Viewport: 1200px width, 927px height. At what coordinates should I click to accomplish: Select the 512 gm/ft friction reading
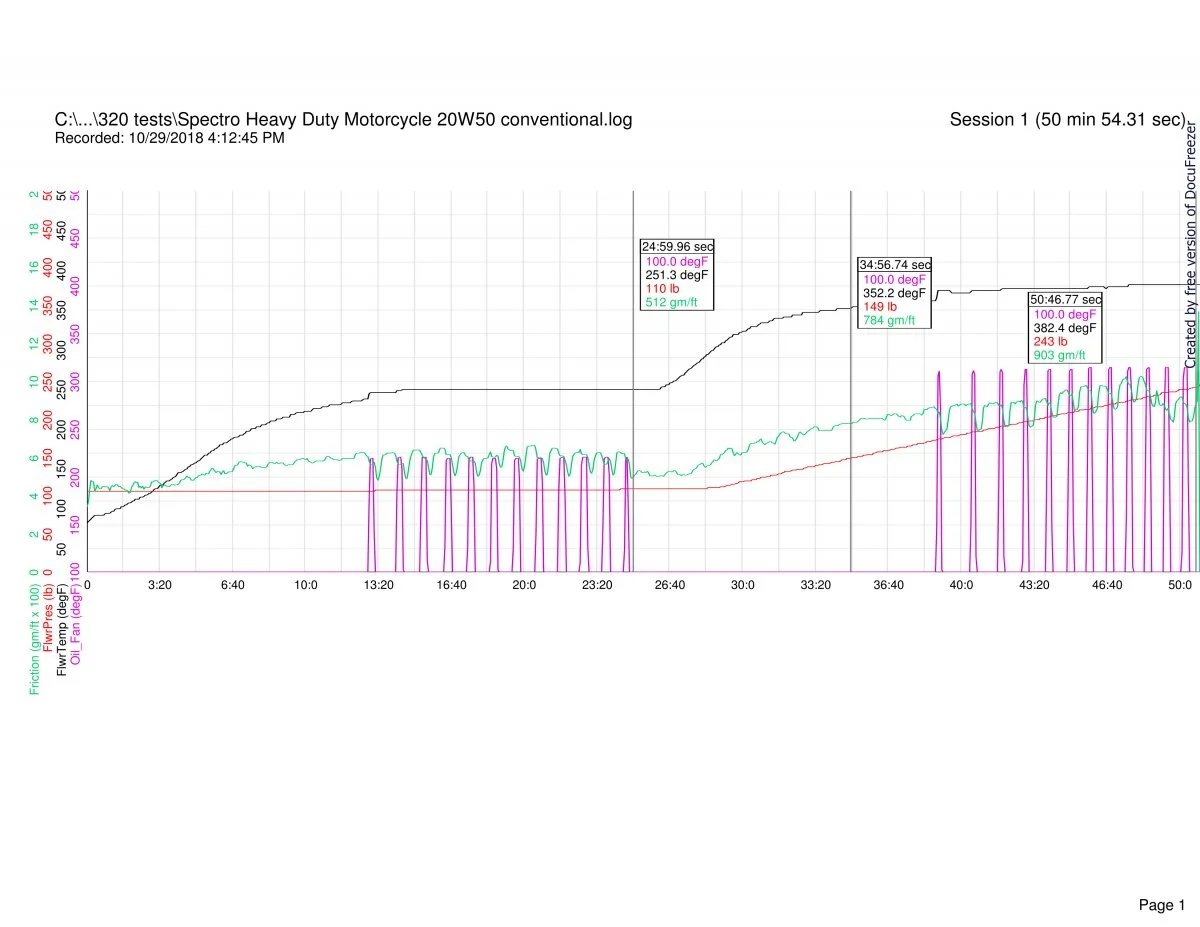tap(670, 302)
